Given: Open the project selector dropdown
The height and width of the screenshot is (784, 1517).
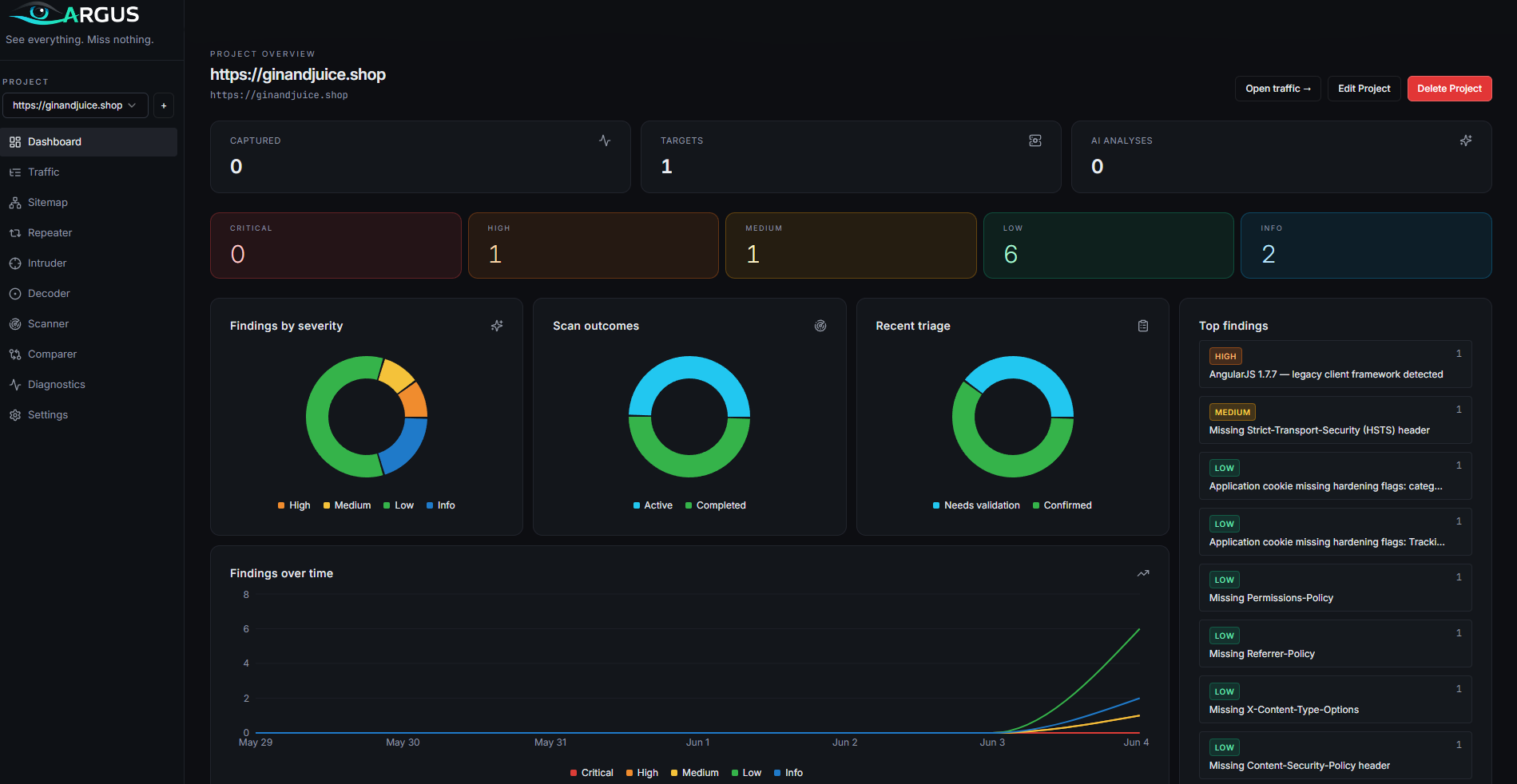Looking at the screenshot, I should 75,105.
